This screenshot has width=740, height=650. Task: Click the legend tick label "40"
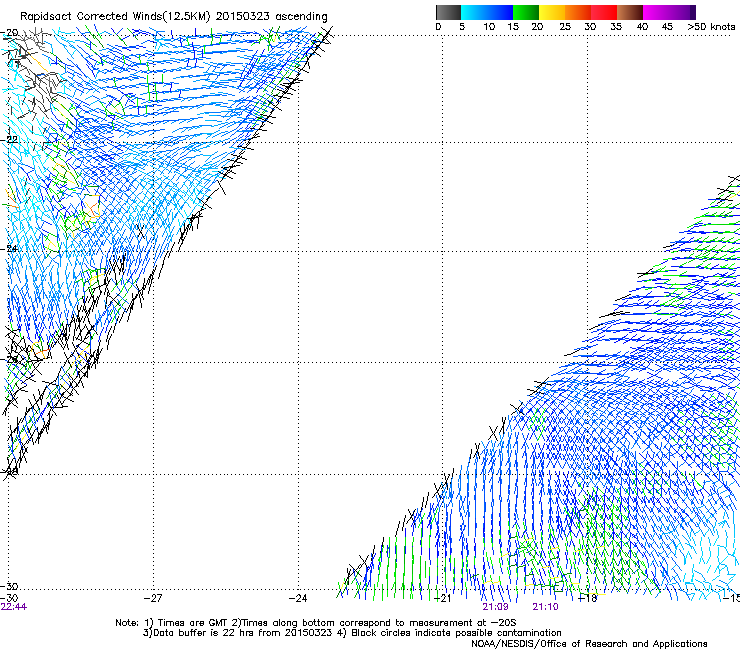click(642, 27)
